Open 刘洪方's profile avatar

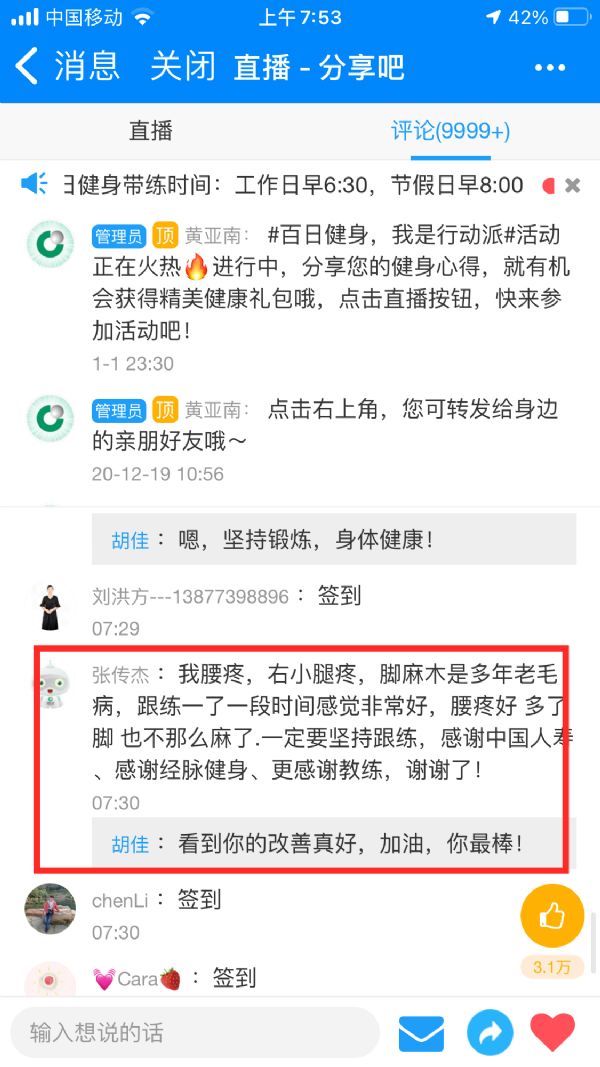pos(50,607)
